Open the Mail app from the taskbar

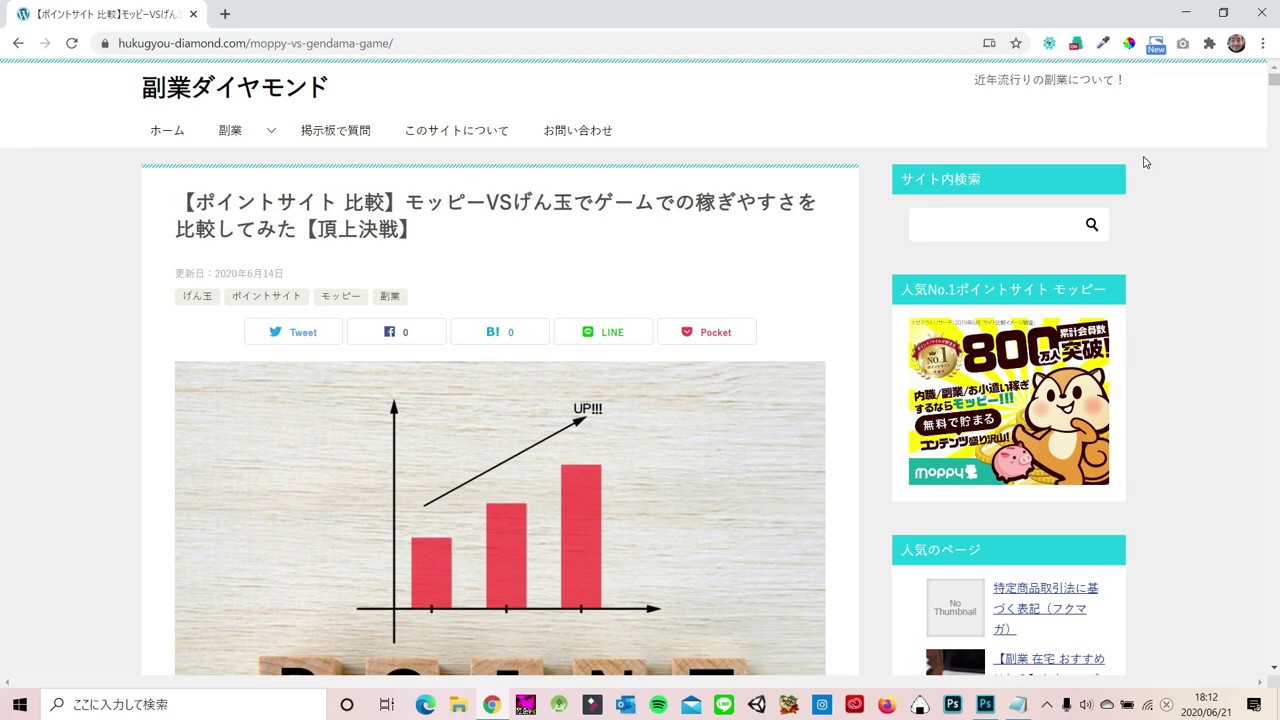coord(691,704)
